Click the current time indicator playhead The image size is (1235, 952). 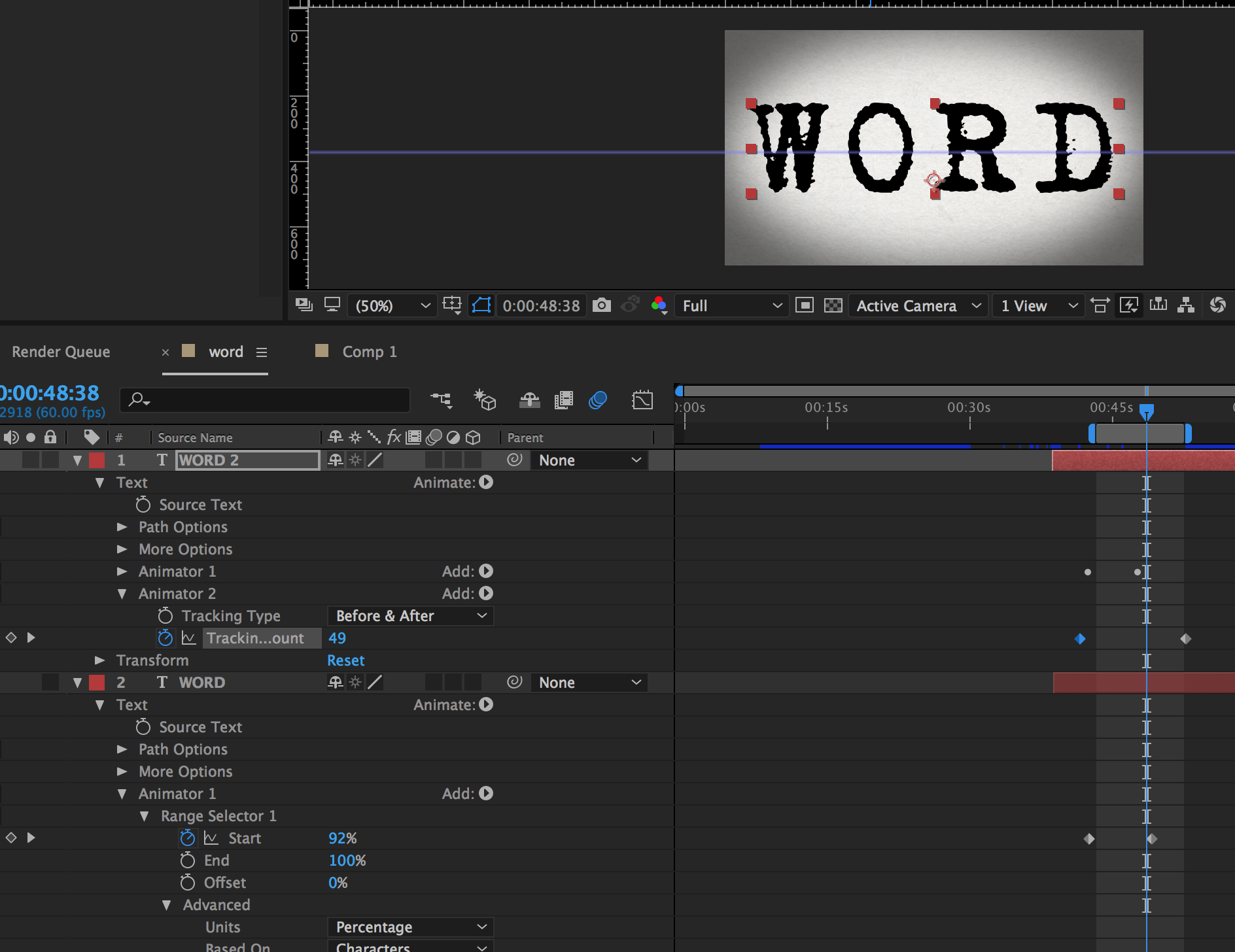(x=1146, y=411)
